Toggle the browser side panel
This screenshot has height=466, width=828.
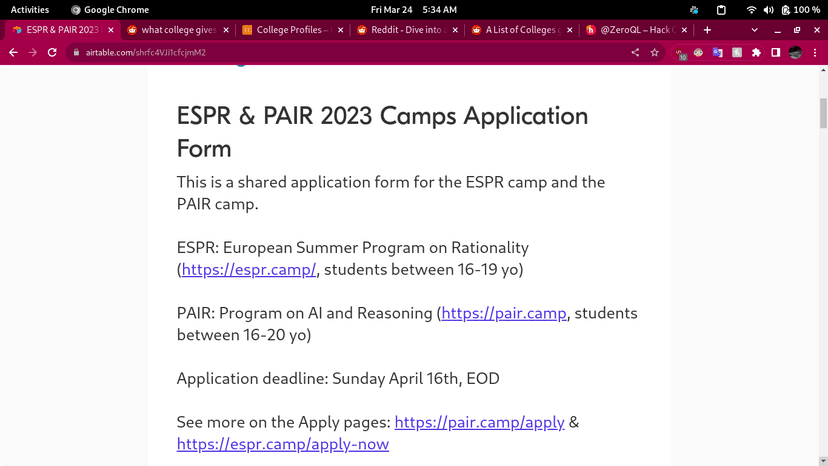(775, 52)
